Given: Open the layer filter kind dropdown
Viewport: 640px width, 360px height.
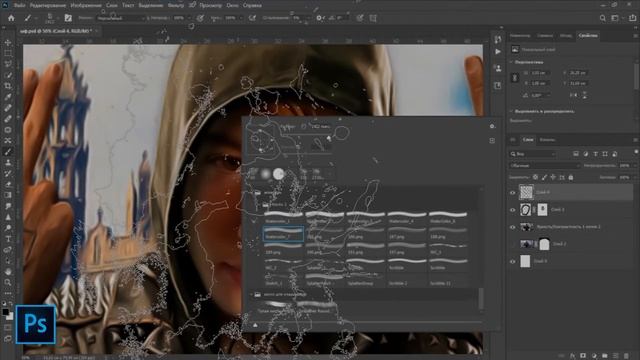Looking at the screenshot, I should pos(533,154).
